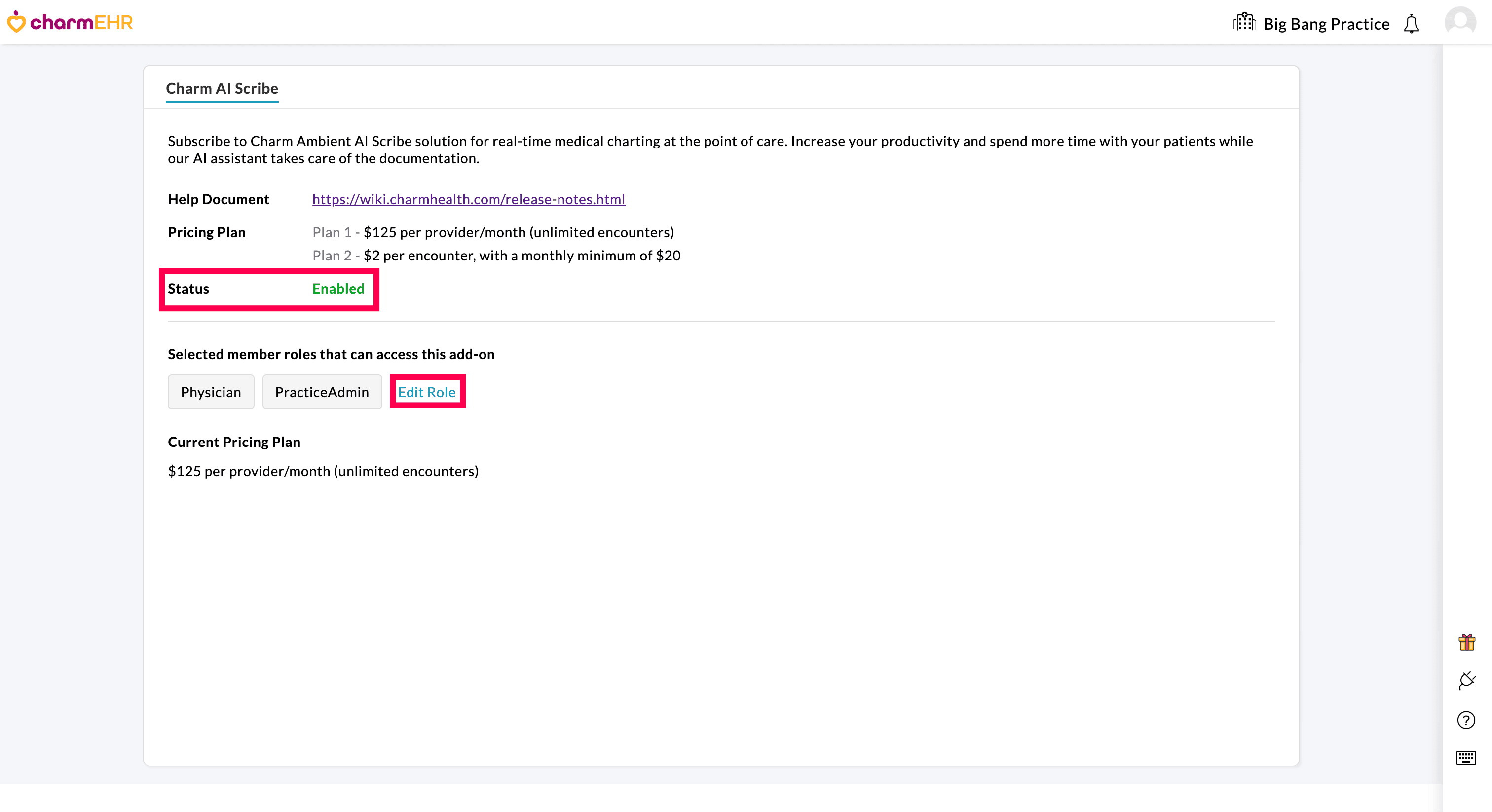Screen dimensions: 1492x812
Task: Click the CharmEHR heart logo
Action: [x=16, y=22]
